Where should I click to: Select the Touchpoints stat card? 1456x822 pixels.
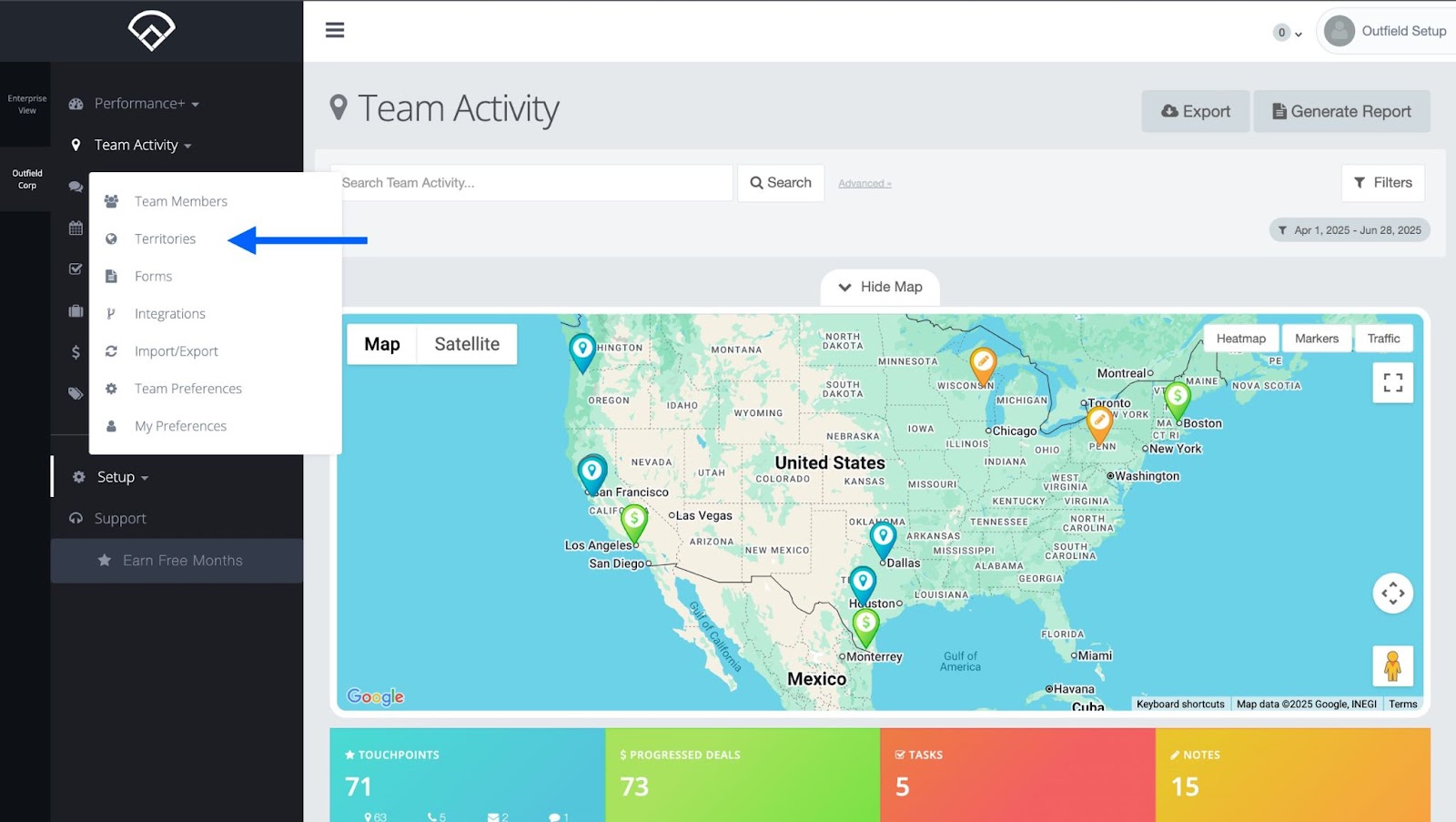468,775
